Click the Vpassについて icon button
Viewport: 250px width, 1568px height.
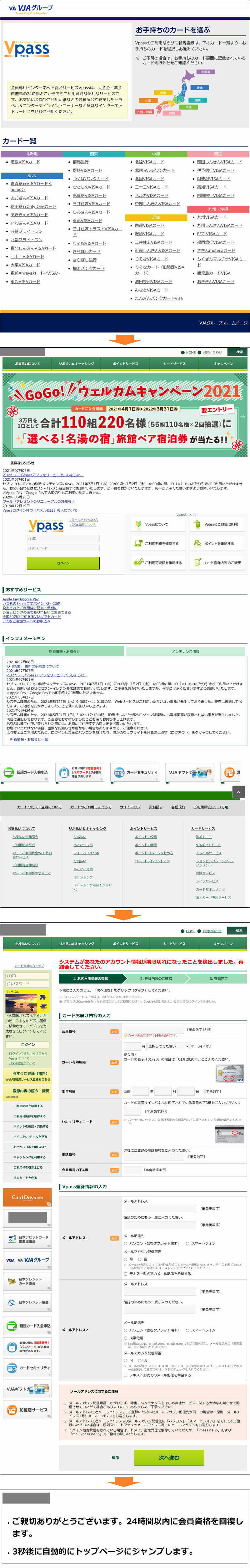137,524
